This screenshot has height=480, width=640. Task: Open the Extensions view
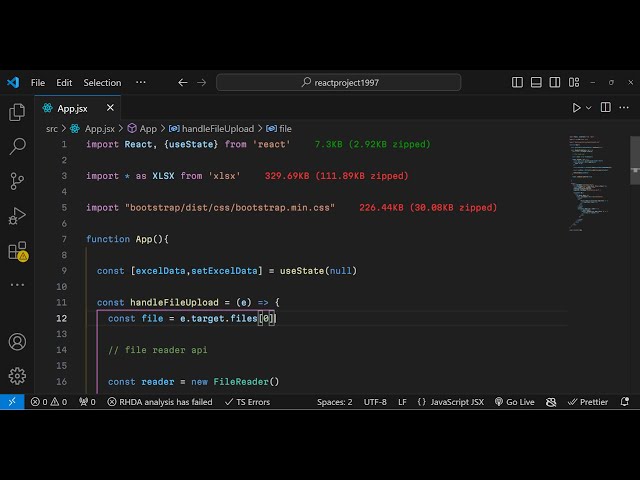click(x=17, y=251)
